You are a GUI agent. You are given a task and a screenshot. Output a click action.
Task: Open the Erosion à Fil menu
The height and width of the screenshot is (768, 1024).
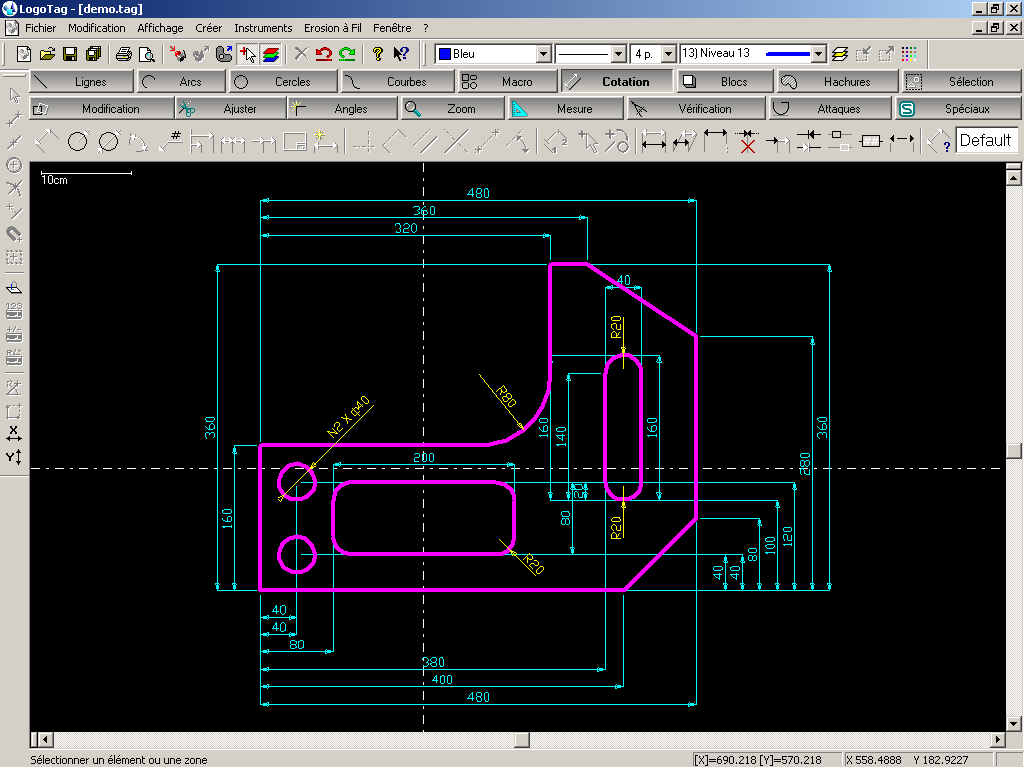coord(333,28)
